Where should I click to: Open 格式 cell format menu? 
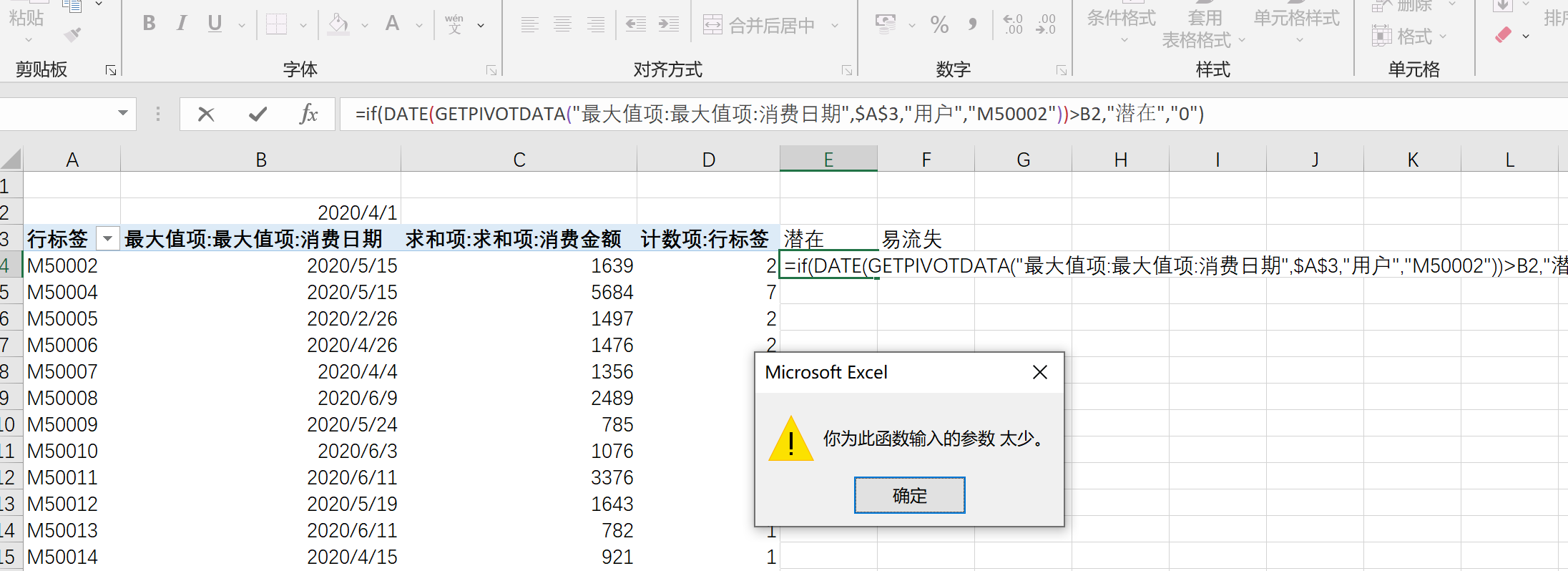click(x=1409, y=36)
